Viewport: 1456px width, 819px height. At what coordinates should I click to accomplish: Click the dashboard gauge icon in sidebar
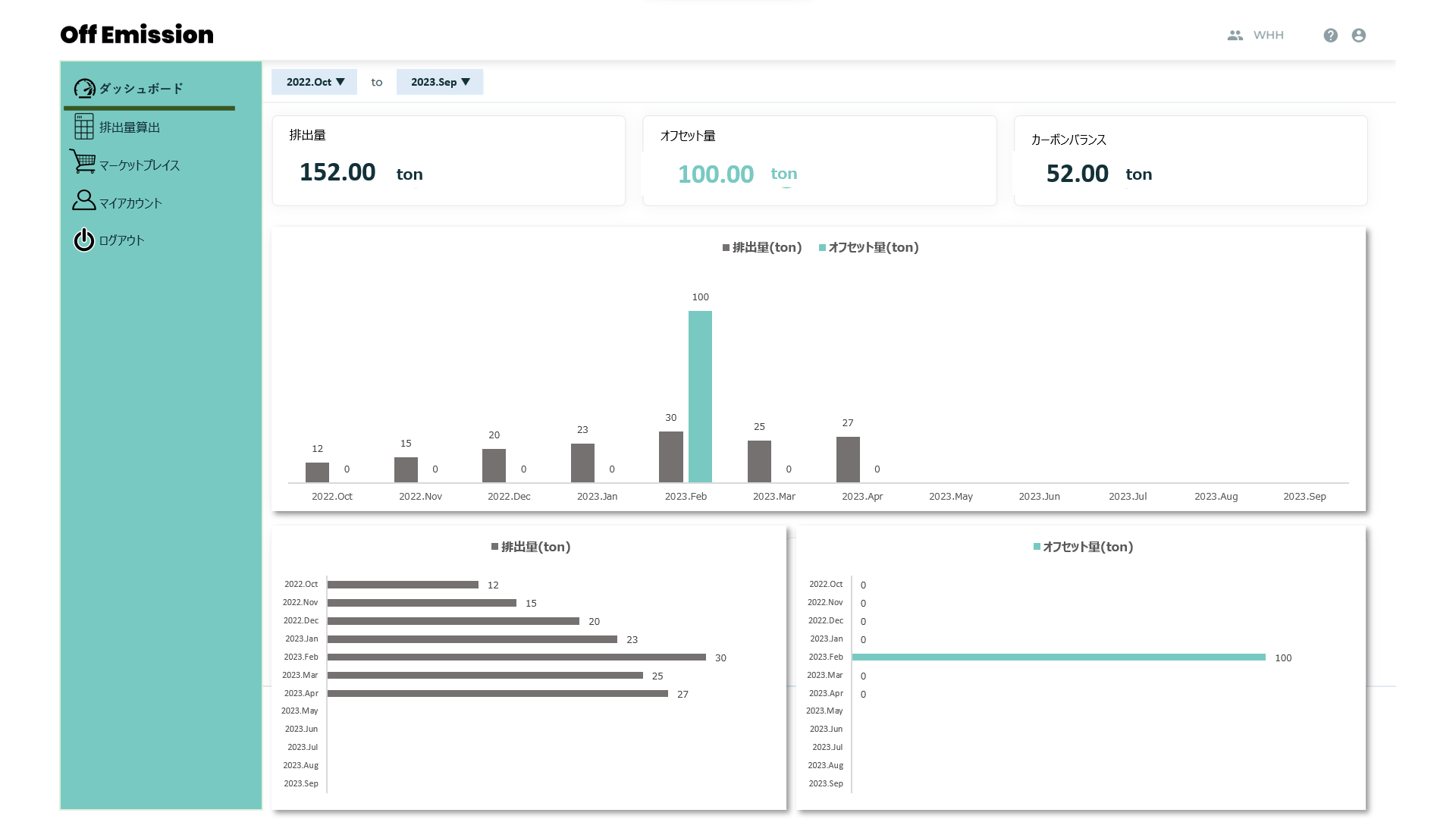point(84,89)
